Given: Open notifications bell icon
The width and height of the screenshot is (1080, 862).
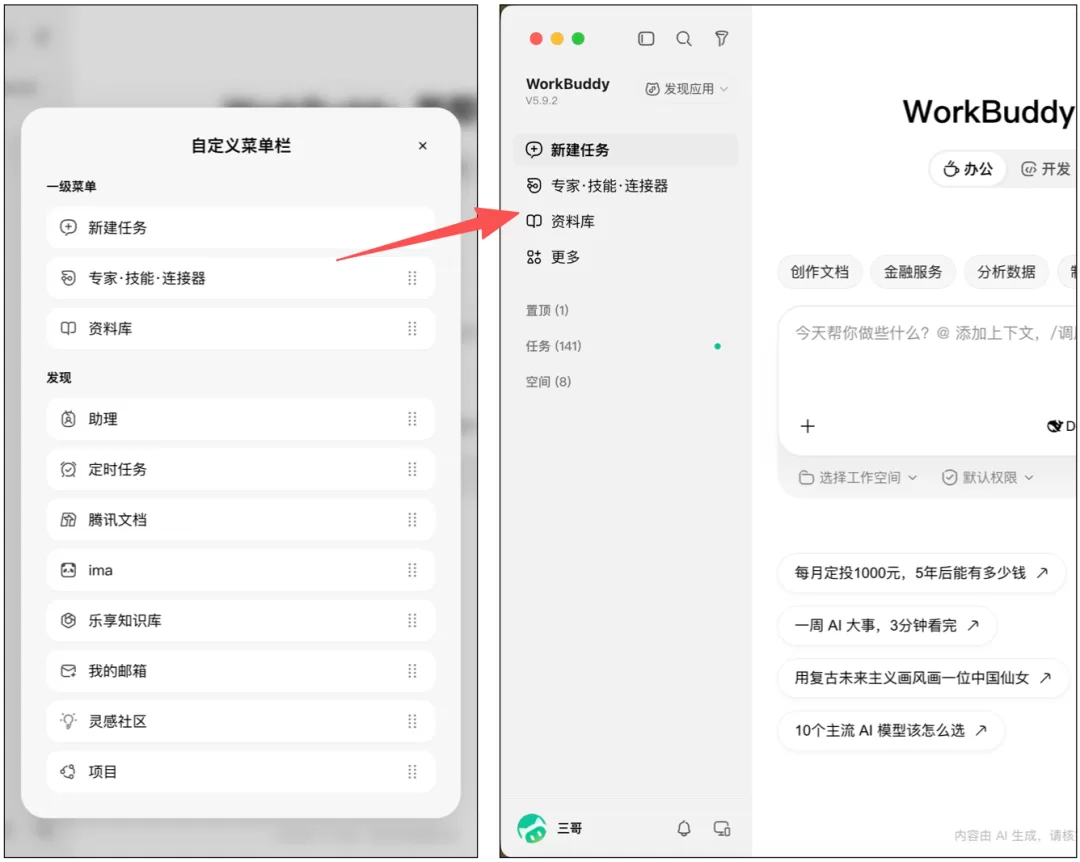Looking at the screenshot, I should click(x=683, y=828).
